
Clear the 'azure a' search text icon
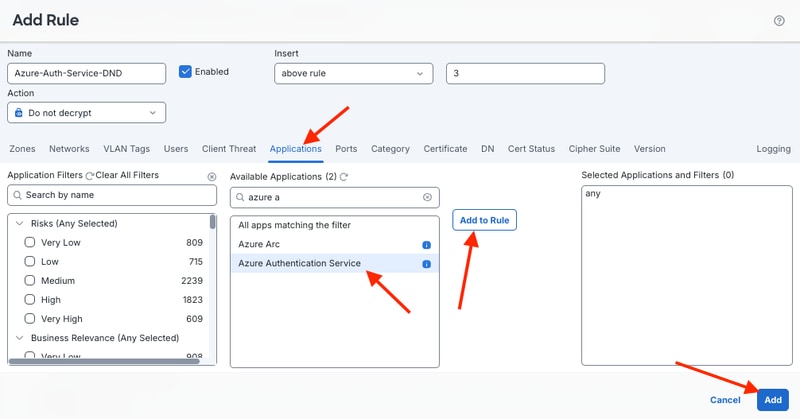[x=427, y=198]
